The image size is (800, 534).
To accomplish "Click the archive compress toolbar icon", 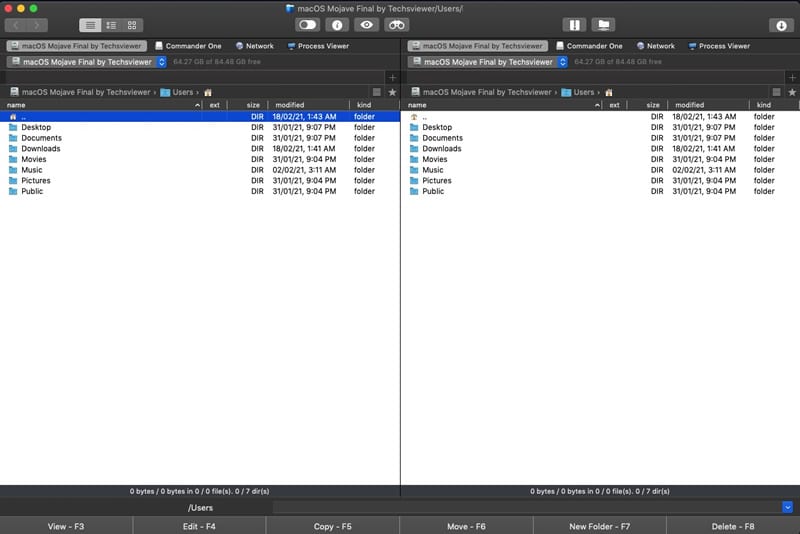I will coord(574,24).
